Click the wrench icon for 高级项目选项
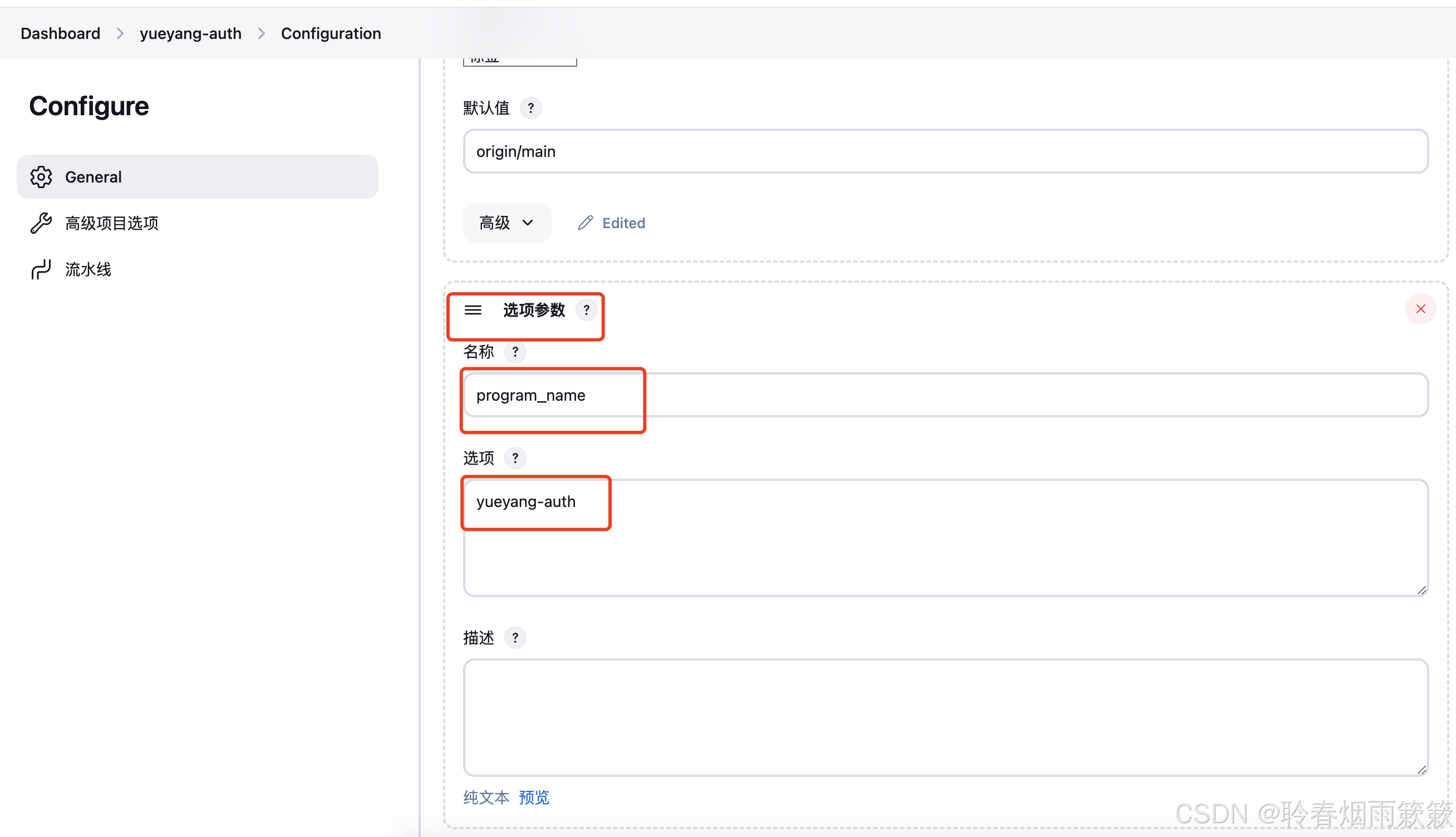Screen dimensions: 1456x837 (41, 223)
